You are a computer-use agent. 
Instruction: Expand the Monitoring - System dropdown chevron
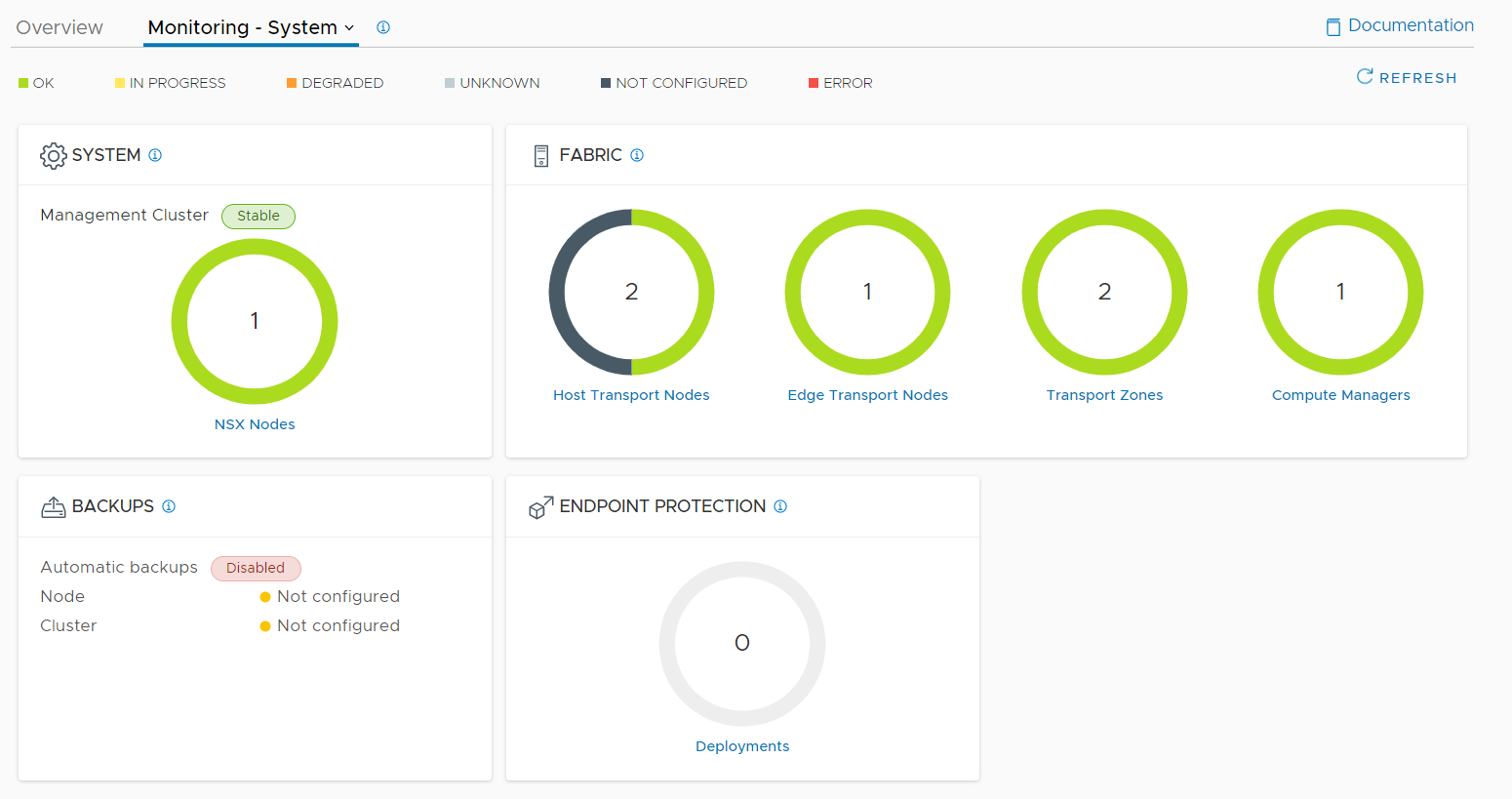coord(349,28)
